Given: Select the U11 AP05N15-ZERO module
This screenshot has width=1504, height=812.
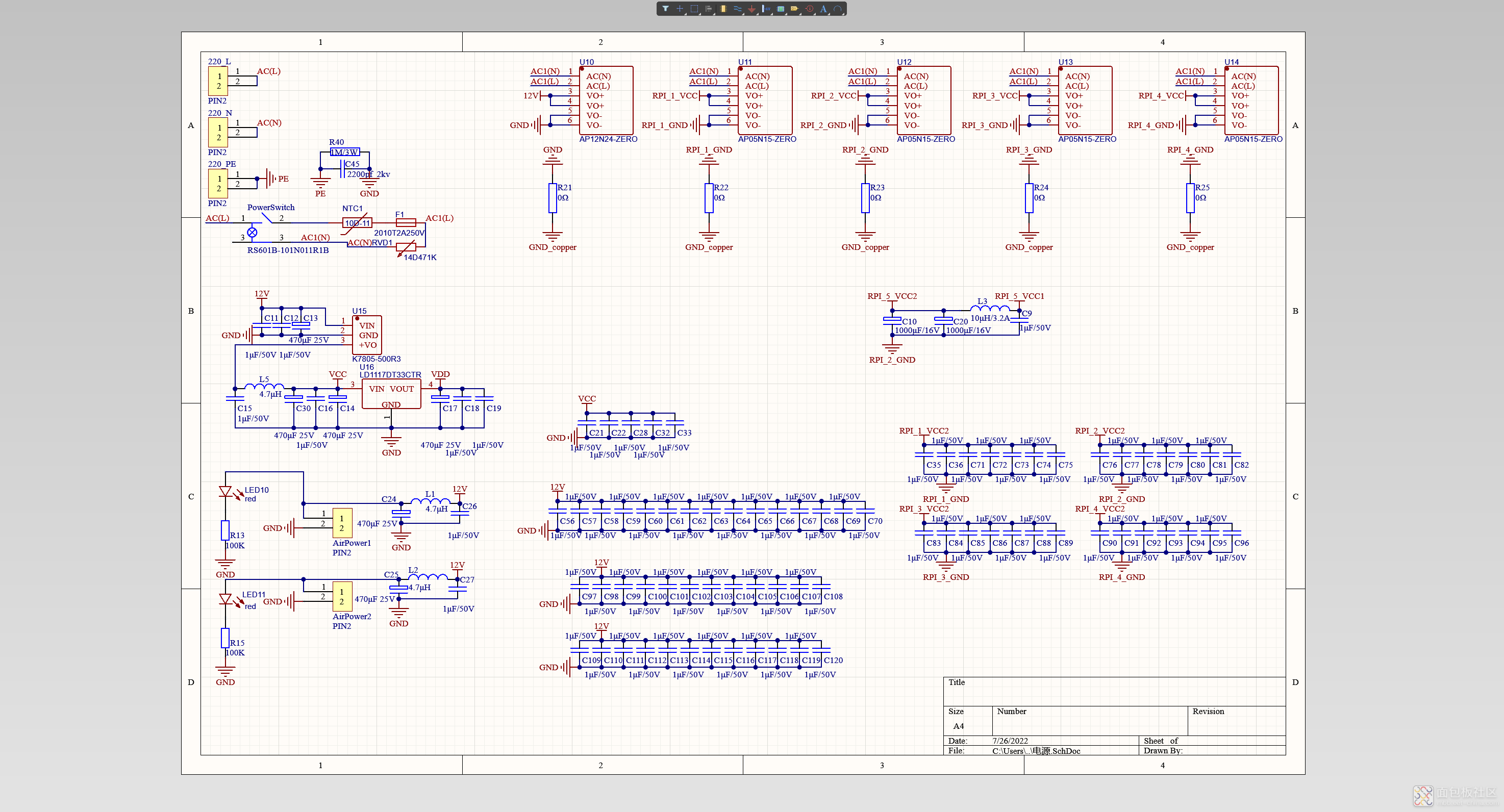Looking at the screenshot, I should click(x=765, y=100).
